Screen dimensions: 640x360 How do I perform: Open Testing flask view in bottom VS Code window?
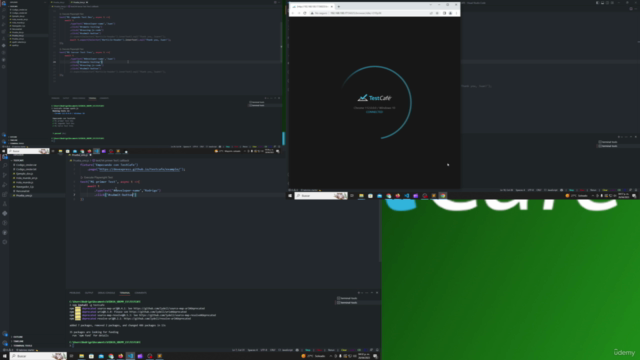click(x=5, y=204)
